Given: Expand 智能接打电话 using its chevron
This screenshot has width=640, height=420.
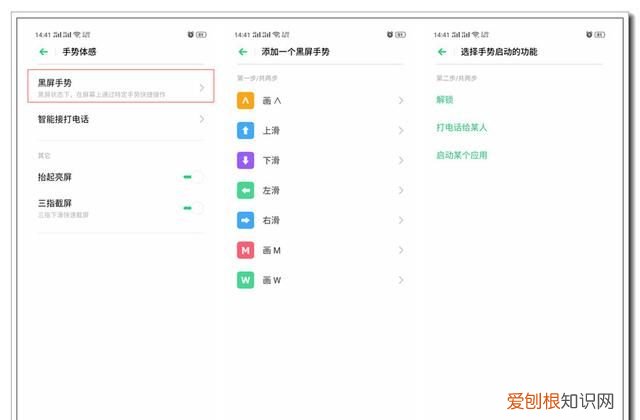Looking at the screenshot, I should (201, 119).
